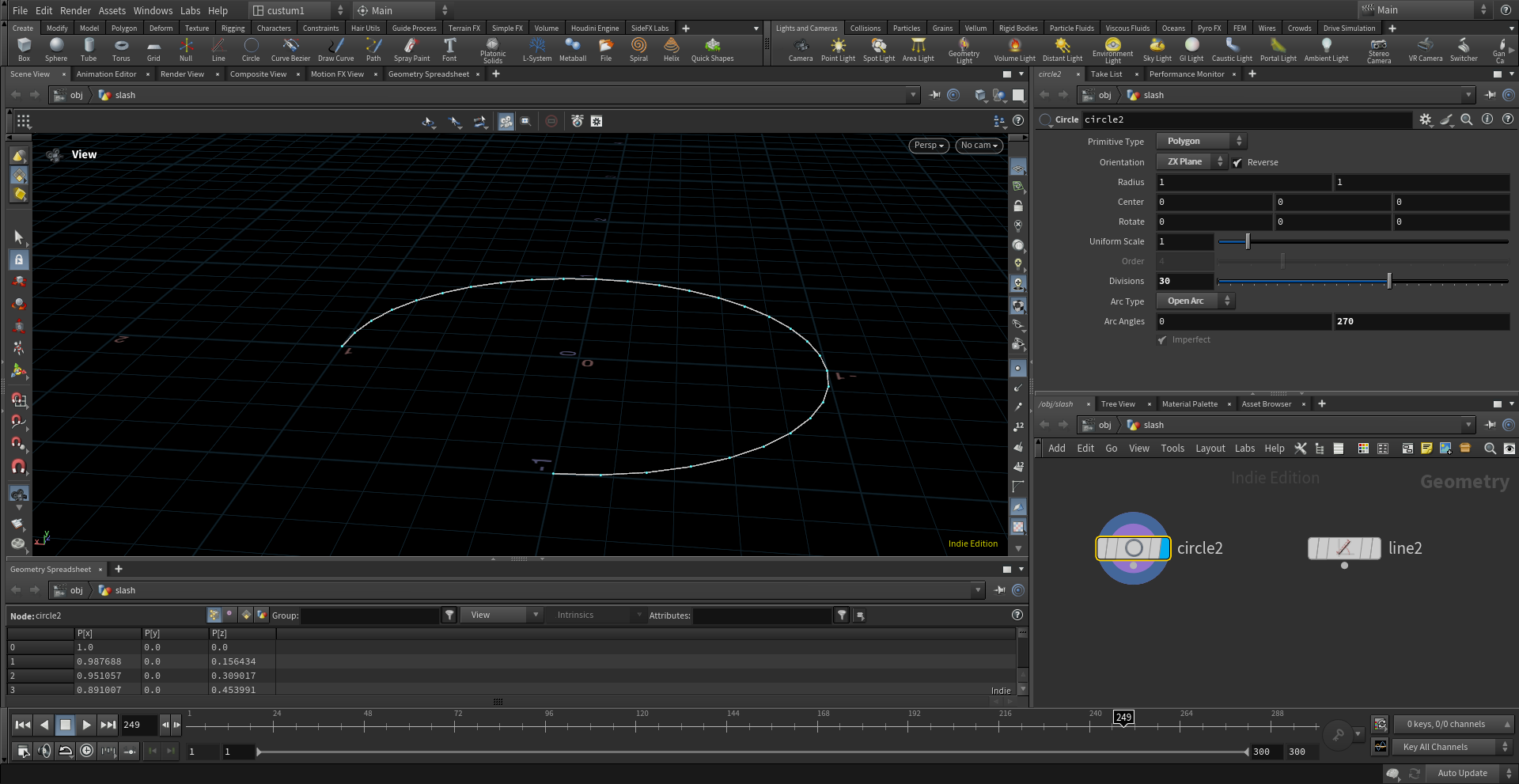
Task: Click the Arc Angles end field
Action: [x=1421, y=322]
